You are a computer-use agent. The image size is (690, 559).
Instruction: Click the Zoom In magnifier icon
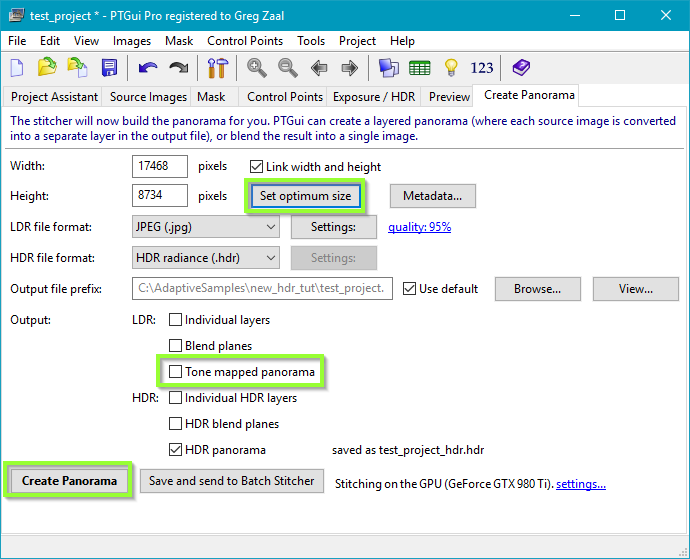pos(257,68)
